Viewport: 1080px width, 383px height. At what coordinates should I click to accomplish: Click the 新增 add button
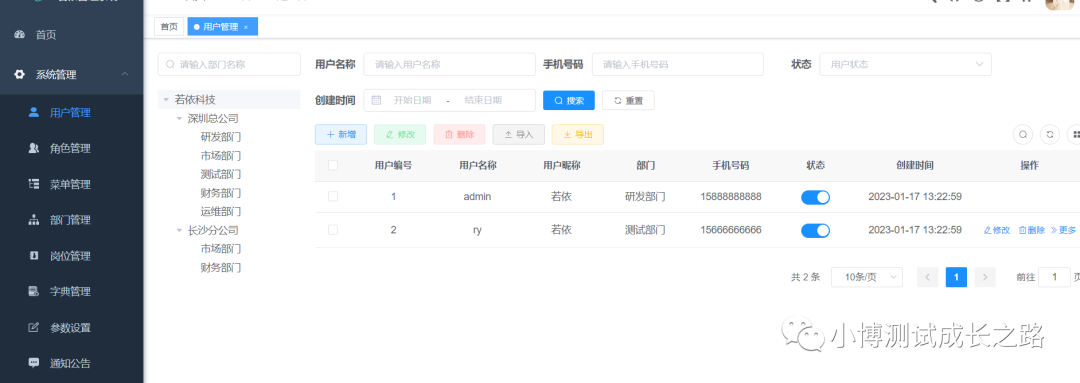coord(341,134)
